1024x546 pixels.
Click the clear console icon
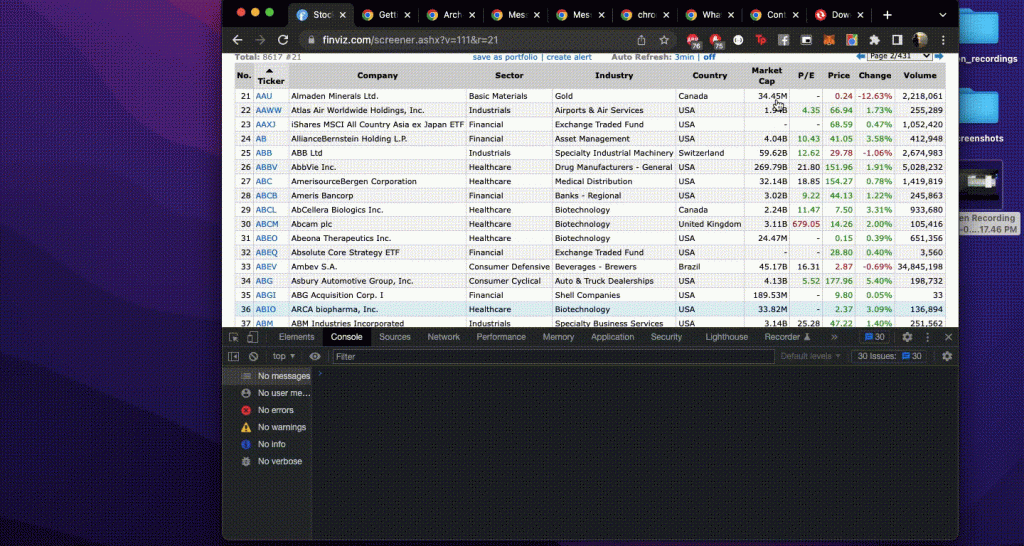click(x=253, y=356)
